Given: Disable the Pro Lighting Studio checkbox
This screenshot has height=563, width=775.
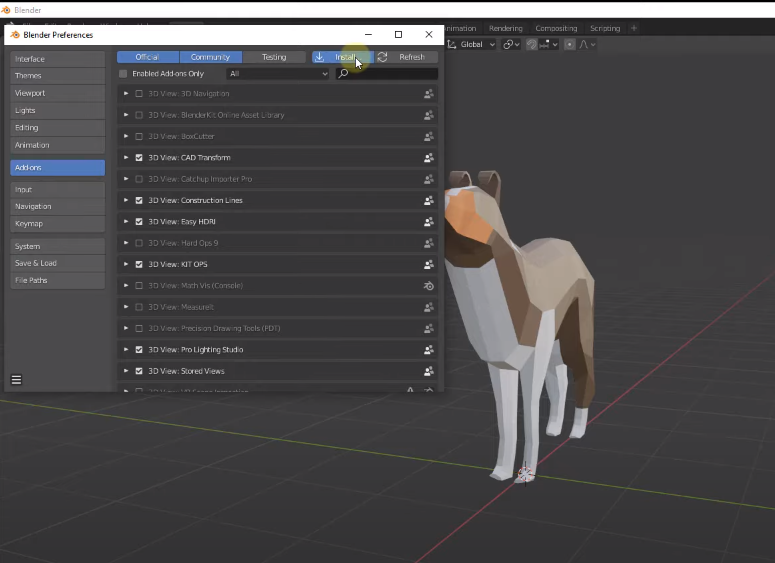Looking at the screenshot, I should (x=139, y=349).
